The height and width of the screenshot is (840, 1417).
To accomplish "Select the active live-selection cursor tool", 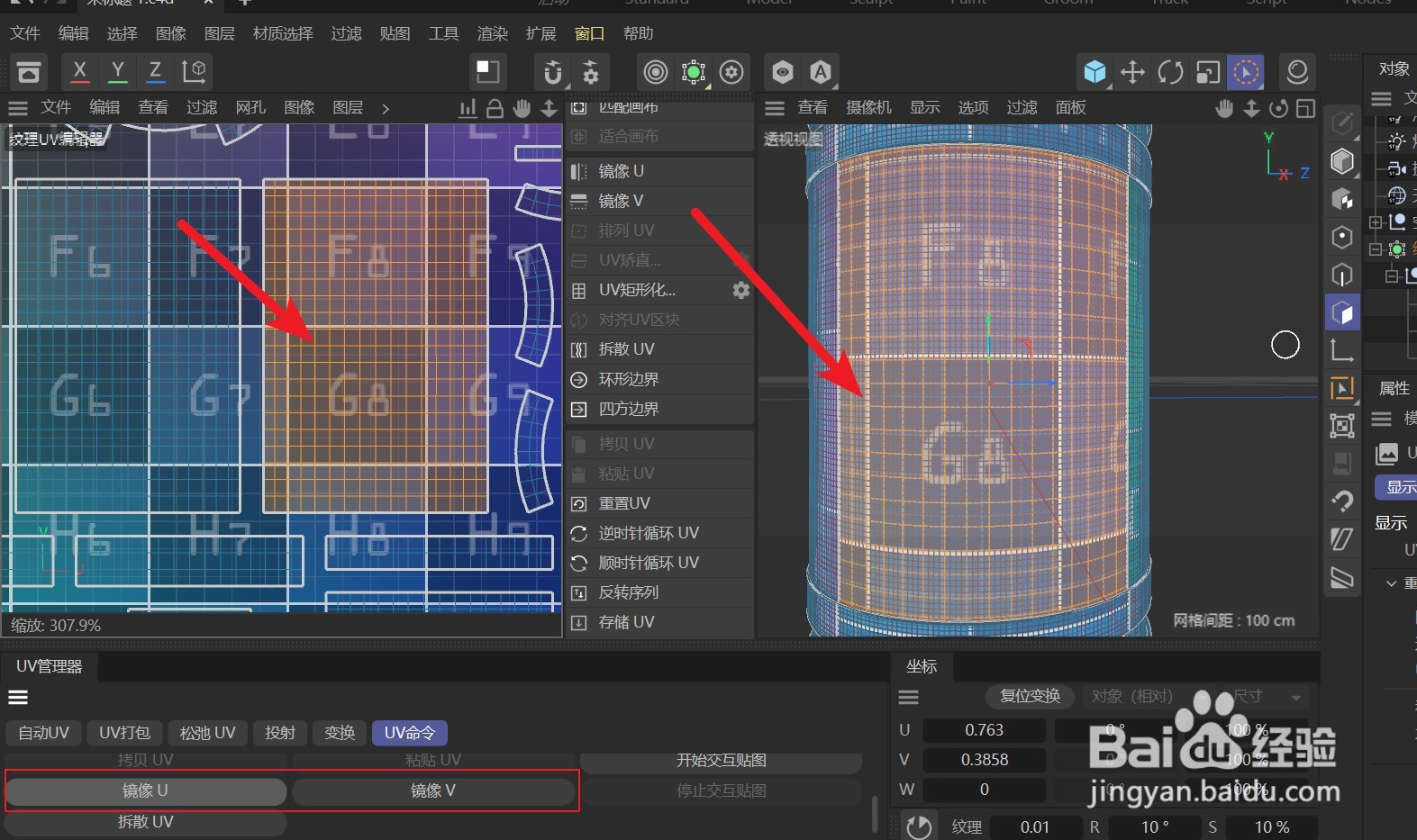I will pos(1246,72).
